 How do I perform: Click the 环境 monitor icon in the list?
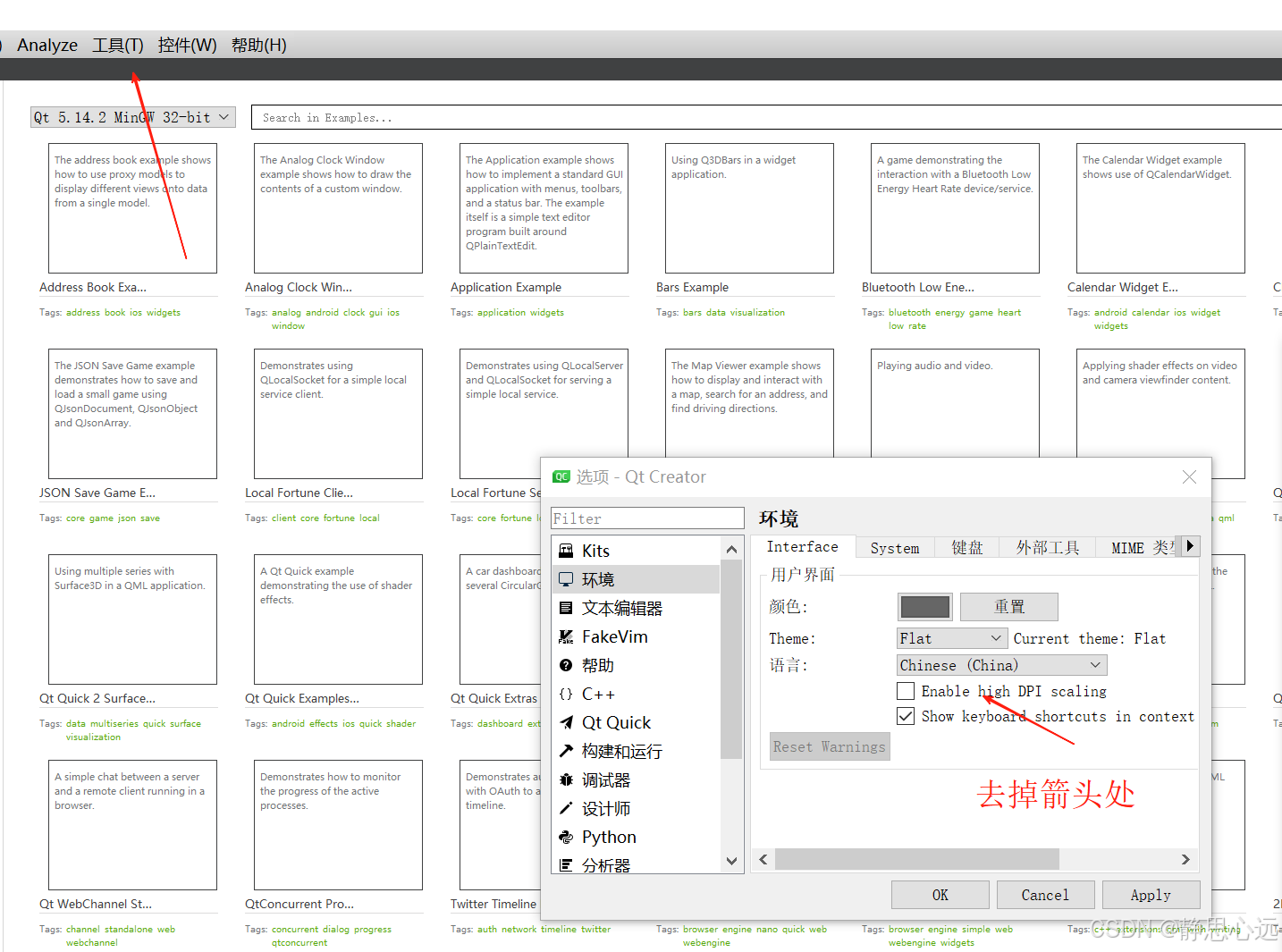tap(566, 579)
